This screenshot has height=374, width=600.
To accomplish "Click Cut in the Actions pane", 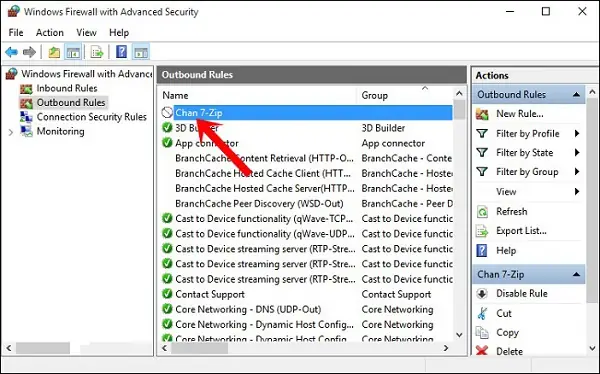I will [x=504, y=313].
